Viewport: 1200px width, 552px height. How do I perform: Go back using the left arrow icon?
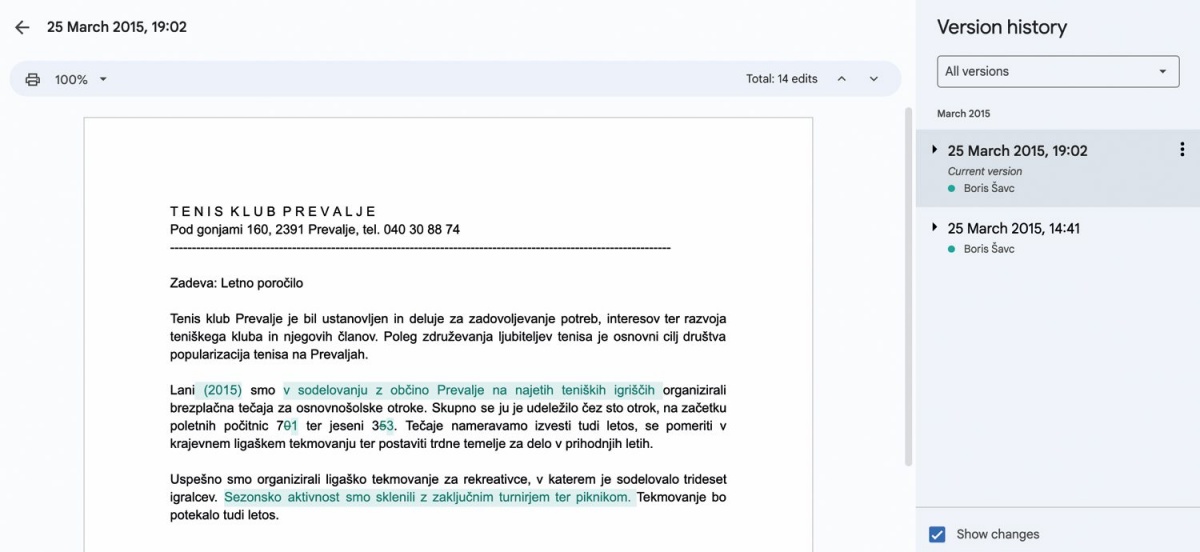click(x=22, y=27)
